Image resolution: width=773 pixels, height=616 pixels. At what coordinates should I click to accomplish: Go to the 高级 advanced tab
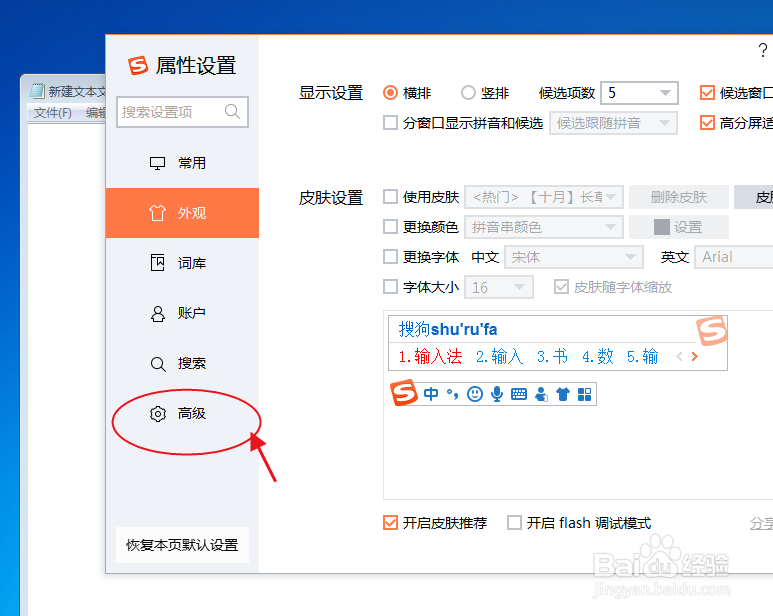[182, 413]
